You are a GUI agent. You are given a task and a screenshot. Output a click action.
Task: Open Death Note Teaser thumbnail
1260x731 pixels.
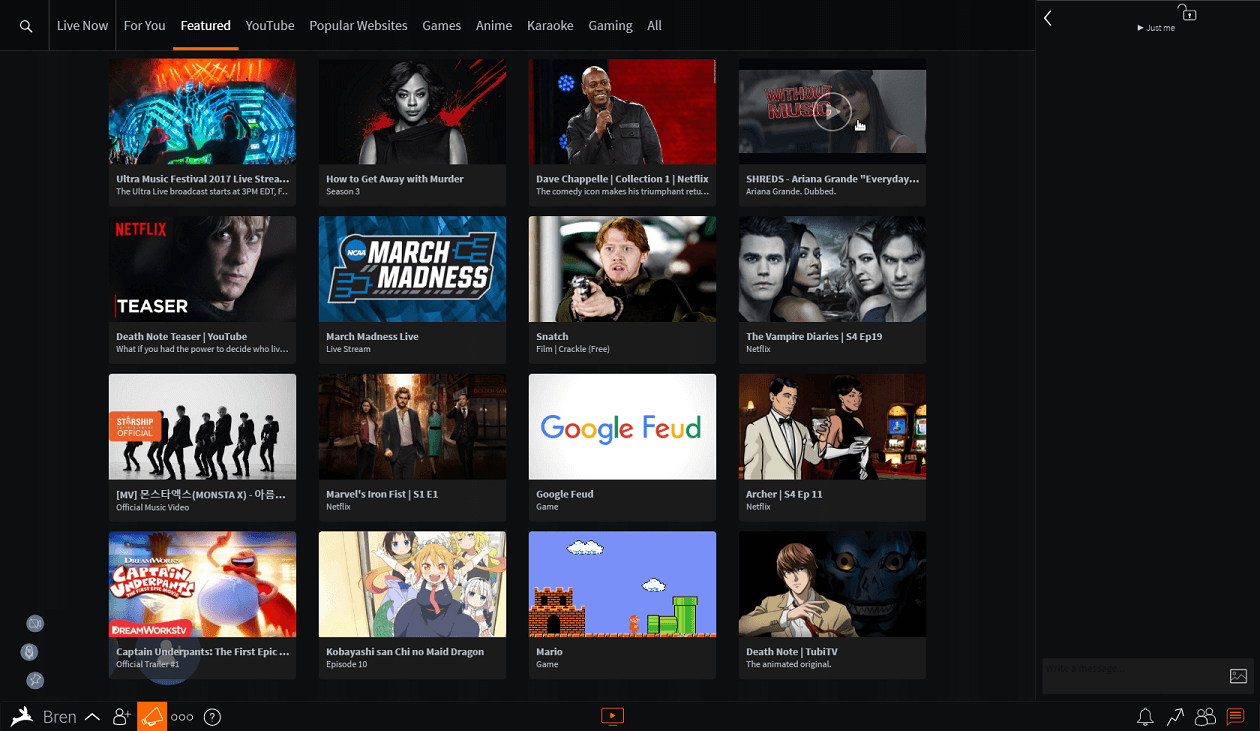pyautogui.click(x=202, y=269)
